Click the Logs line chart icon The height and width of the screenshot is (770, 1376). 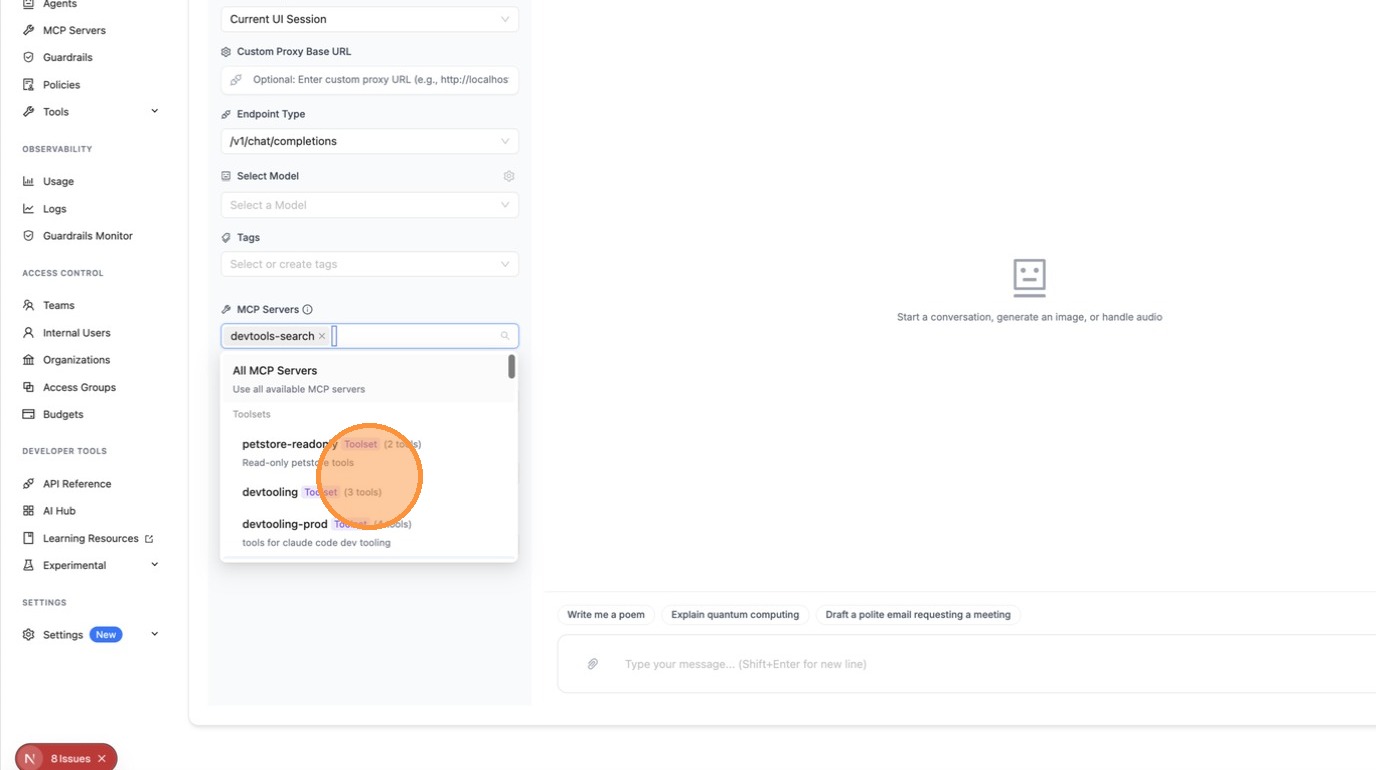pyautogui.click(x=28, y=209)
